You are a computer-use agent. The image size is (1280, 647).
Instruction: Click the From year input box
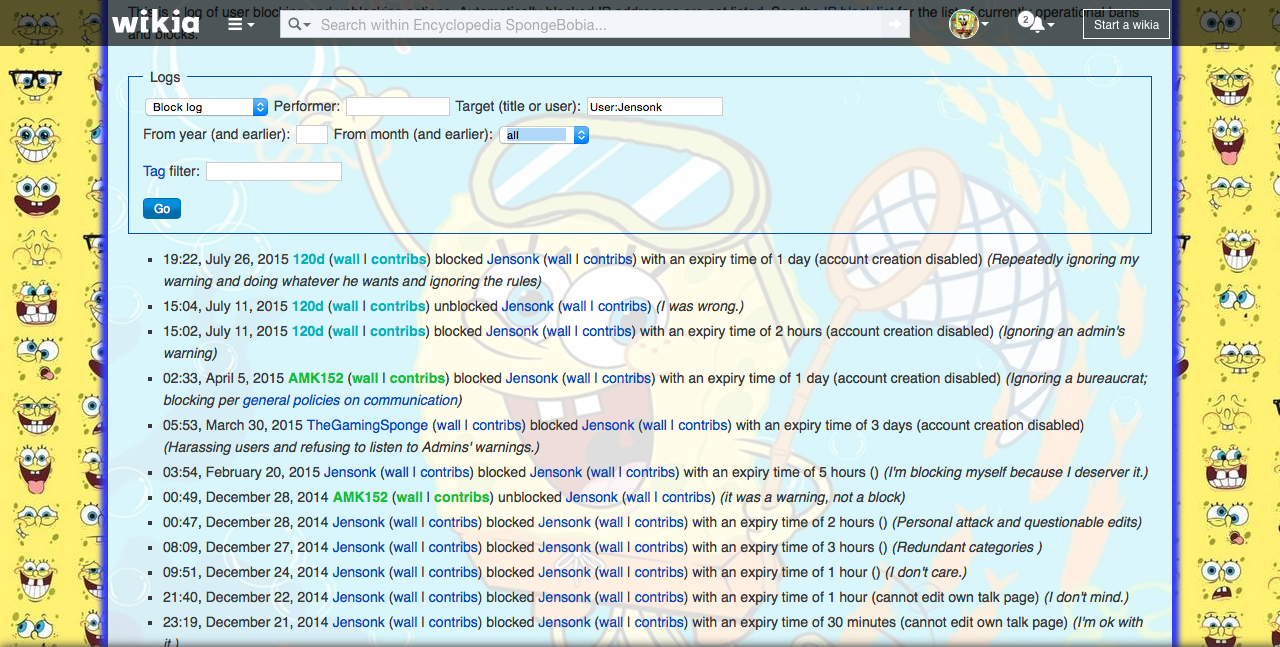click(x=312, y=134)
